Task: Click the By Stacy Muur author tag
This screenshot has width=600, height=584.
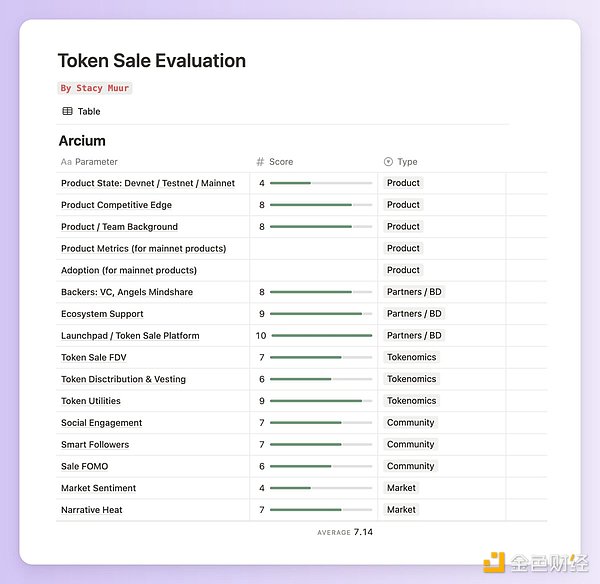Action: 95,88
